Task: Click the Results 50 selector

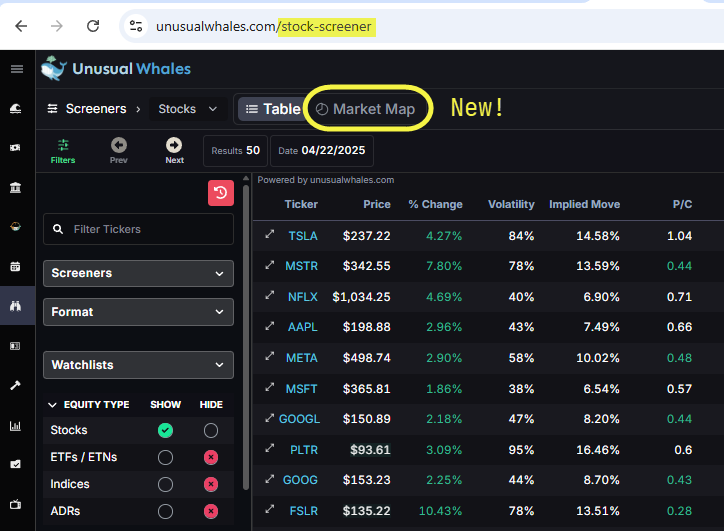Action: tap(235, 151)
